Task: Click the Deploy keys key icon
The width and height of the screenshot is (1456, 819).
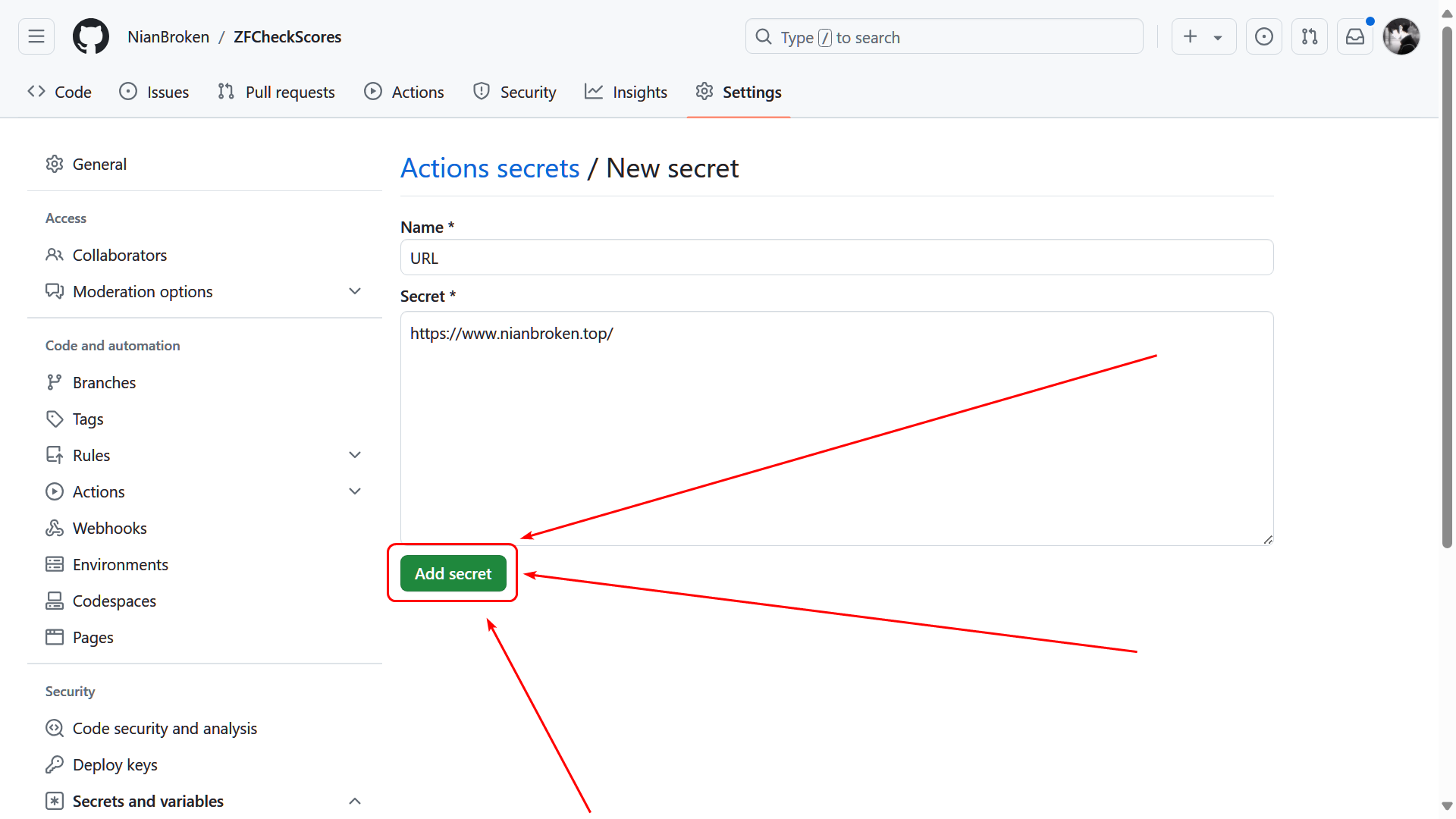Action: tap(55, 765)
